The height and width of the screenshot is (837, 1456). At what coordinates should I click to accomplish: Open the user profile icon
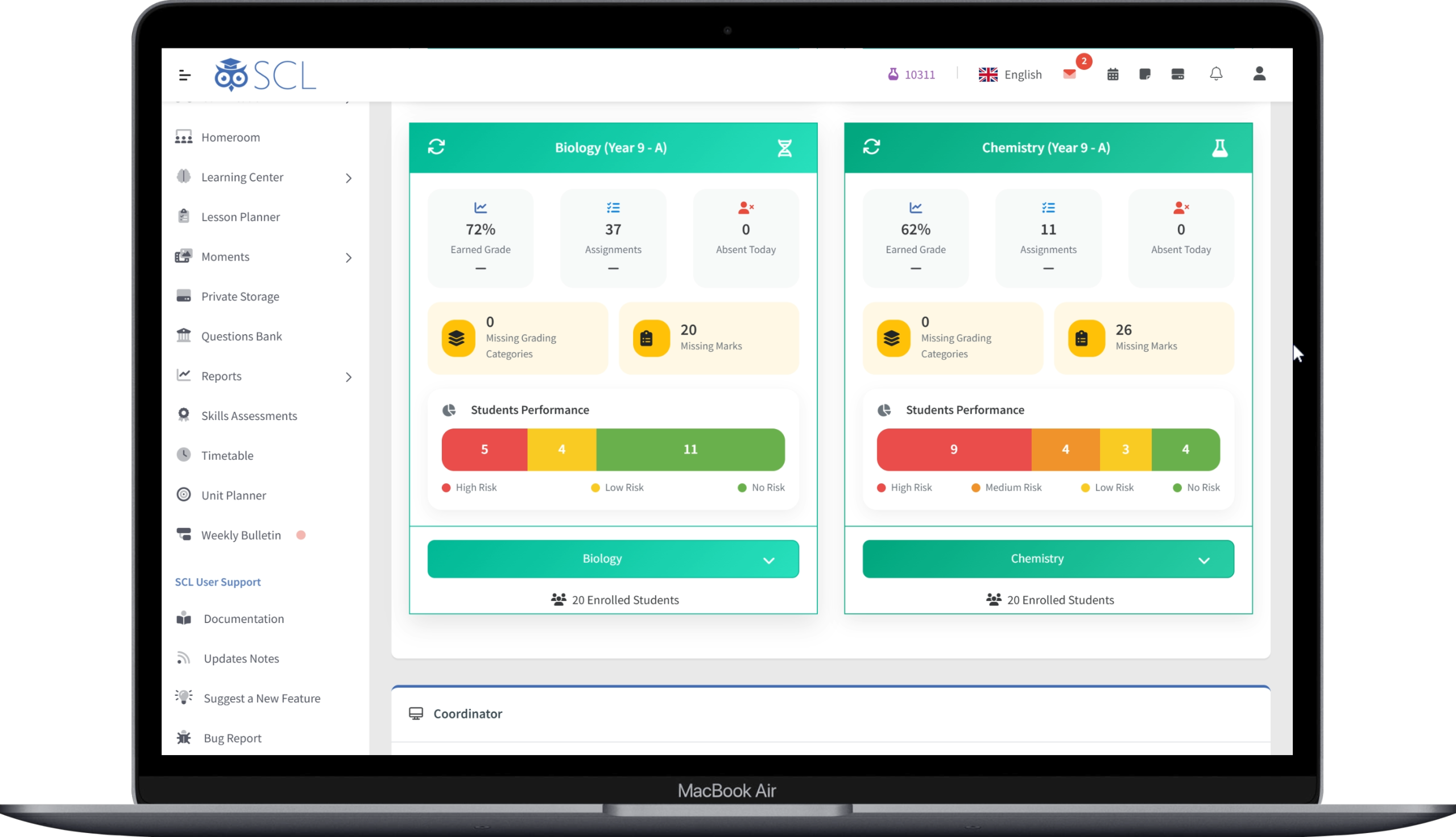1259,74
